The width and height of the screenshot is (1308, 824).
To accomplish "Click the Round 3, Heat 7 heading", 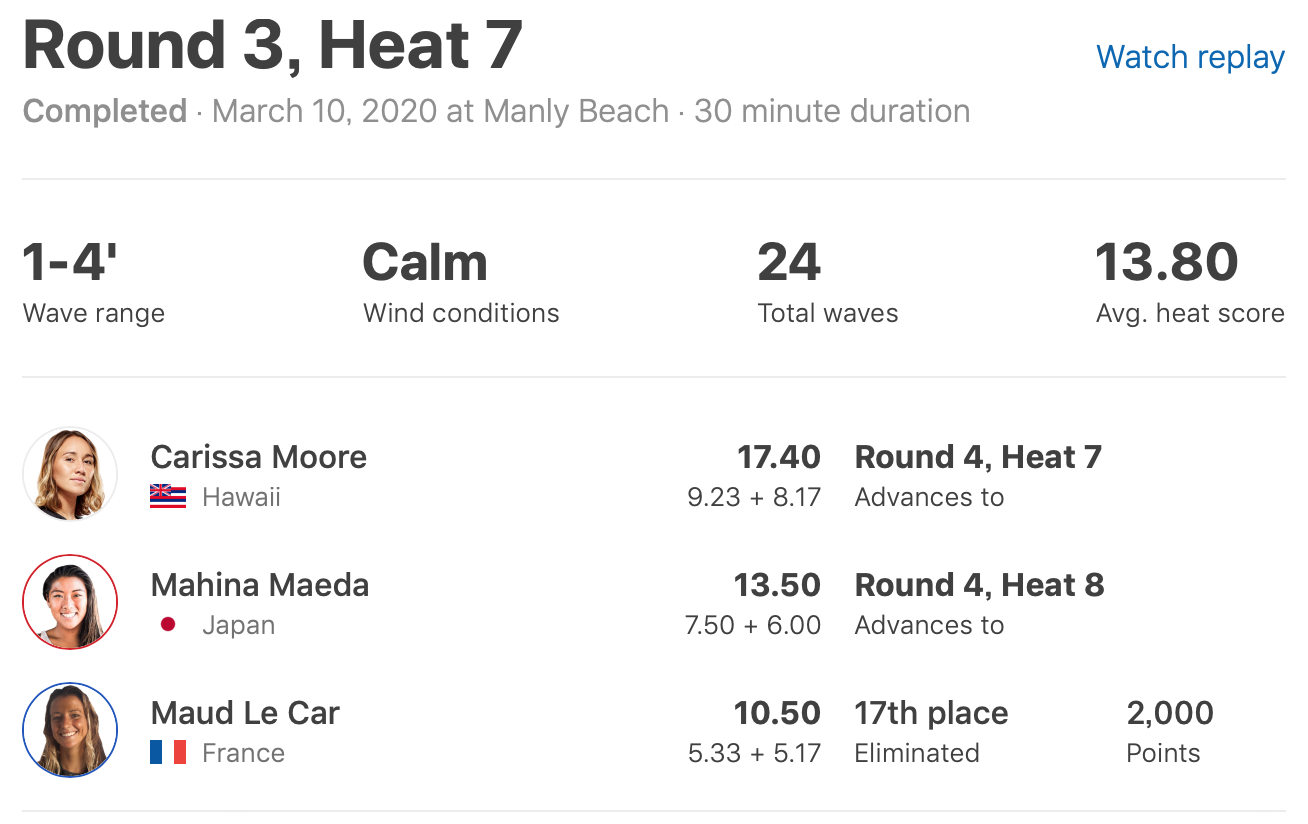I will (272, 46).
